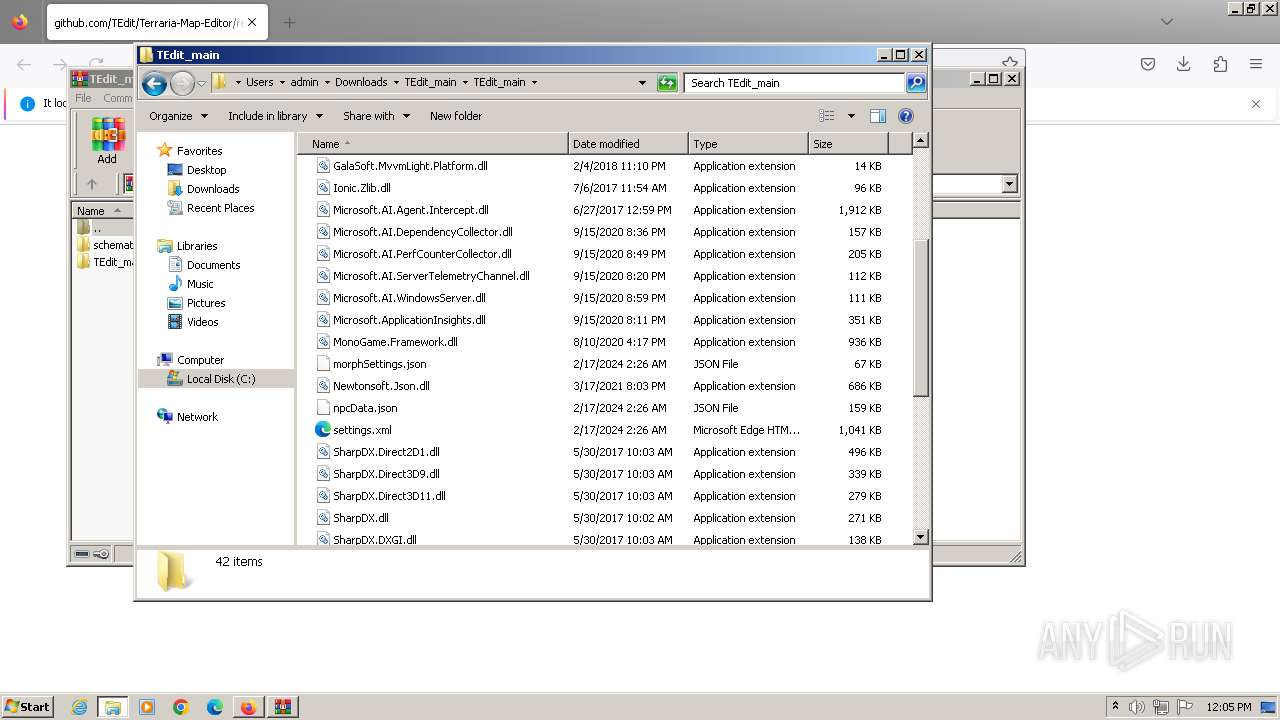1280x720 pixels.
Task: Expand the arrow after Downloads in breadcrumb
Action: point(396,83)
